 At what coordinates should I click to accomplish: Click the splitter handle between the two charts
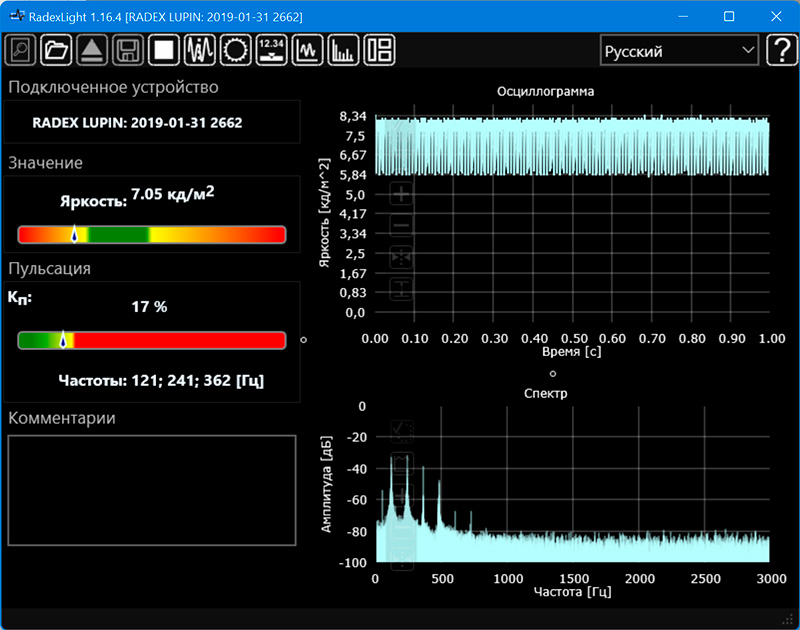551,372
